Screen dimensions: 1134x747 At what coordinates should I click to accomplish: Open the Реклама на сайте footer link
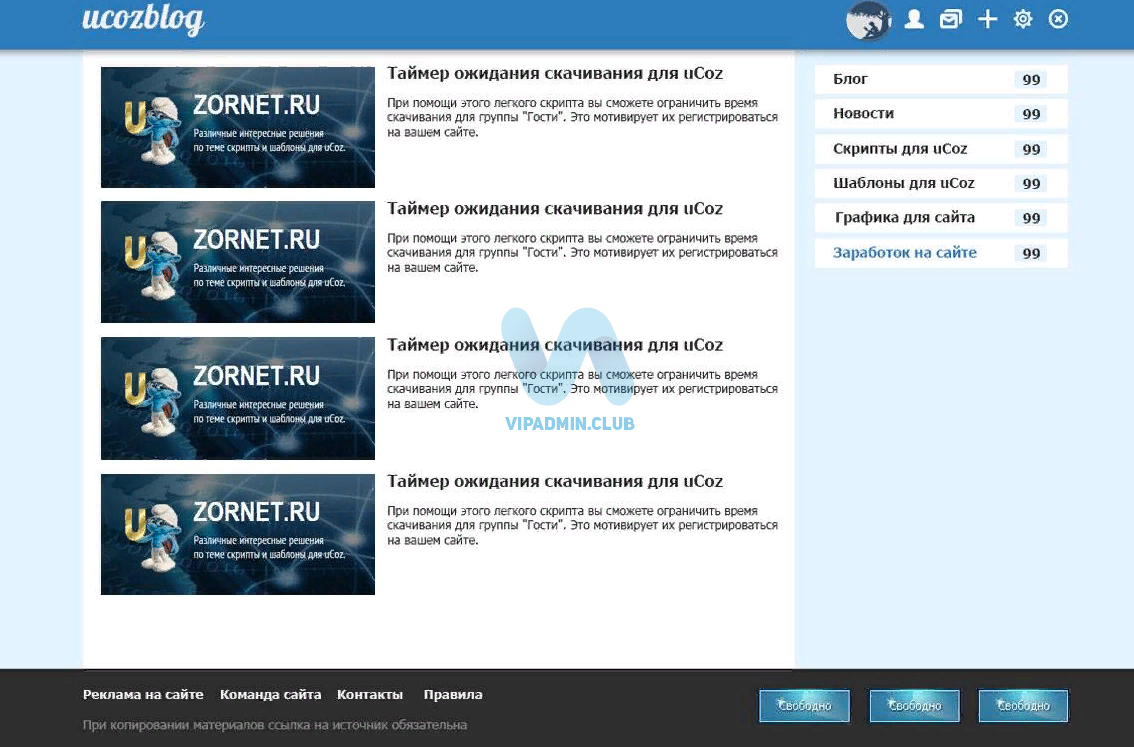click(143, 694)
